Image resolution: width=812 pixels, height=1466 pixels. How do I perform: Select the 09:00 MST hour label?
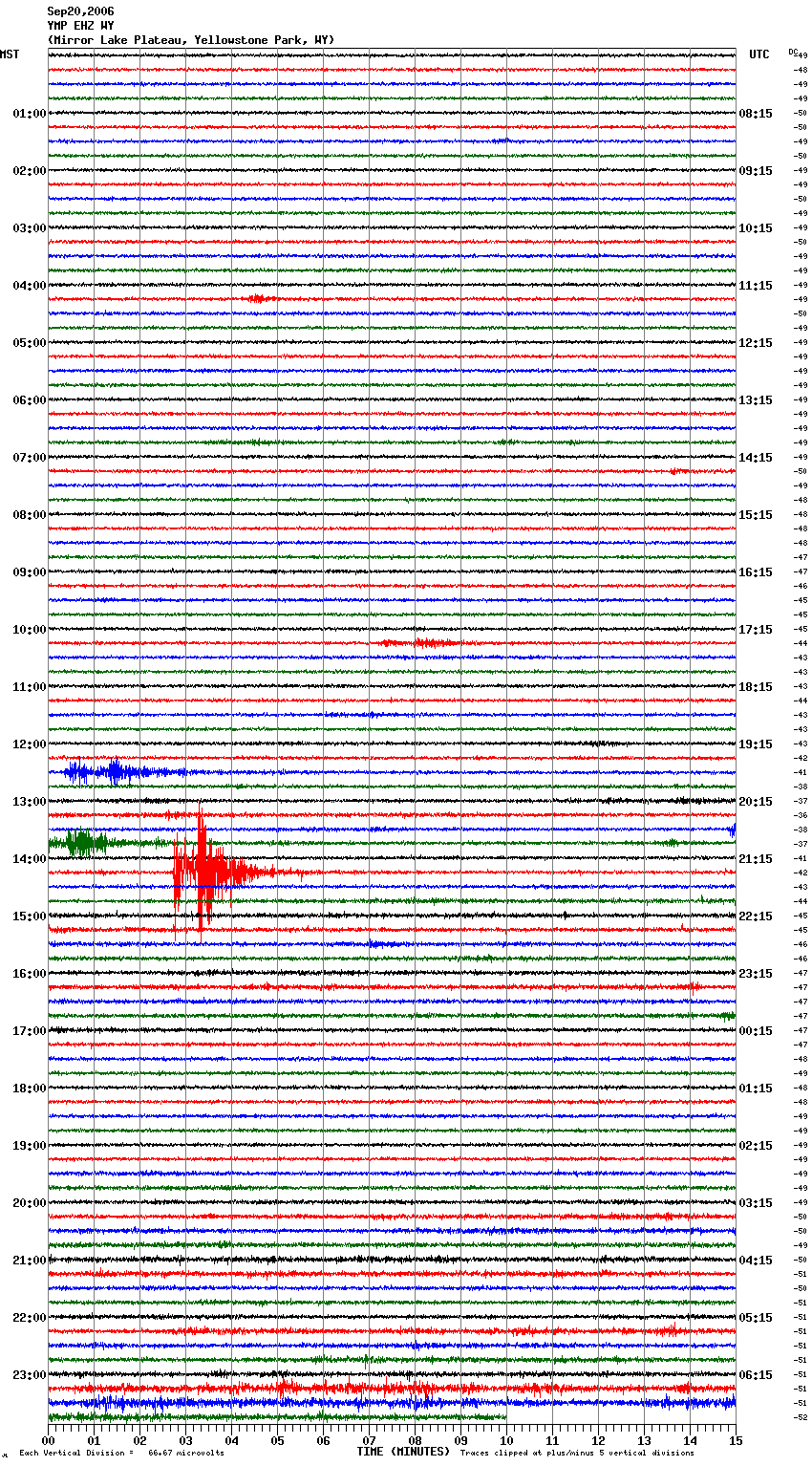pos(30,572)
